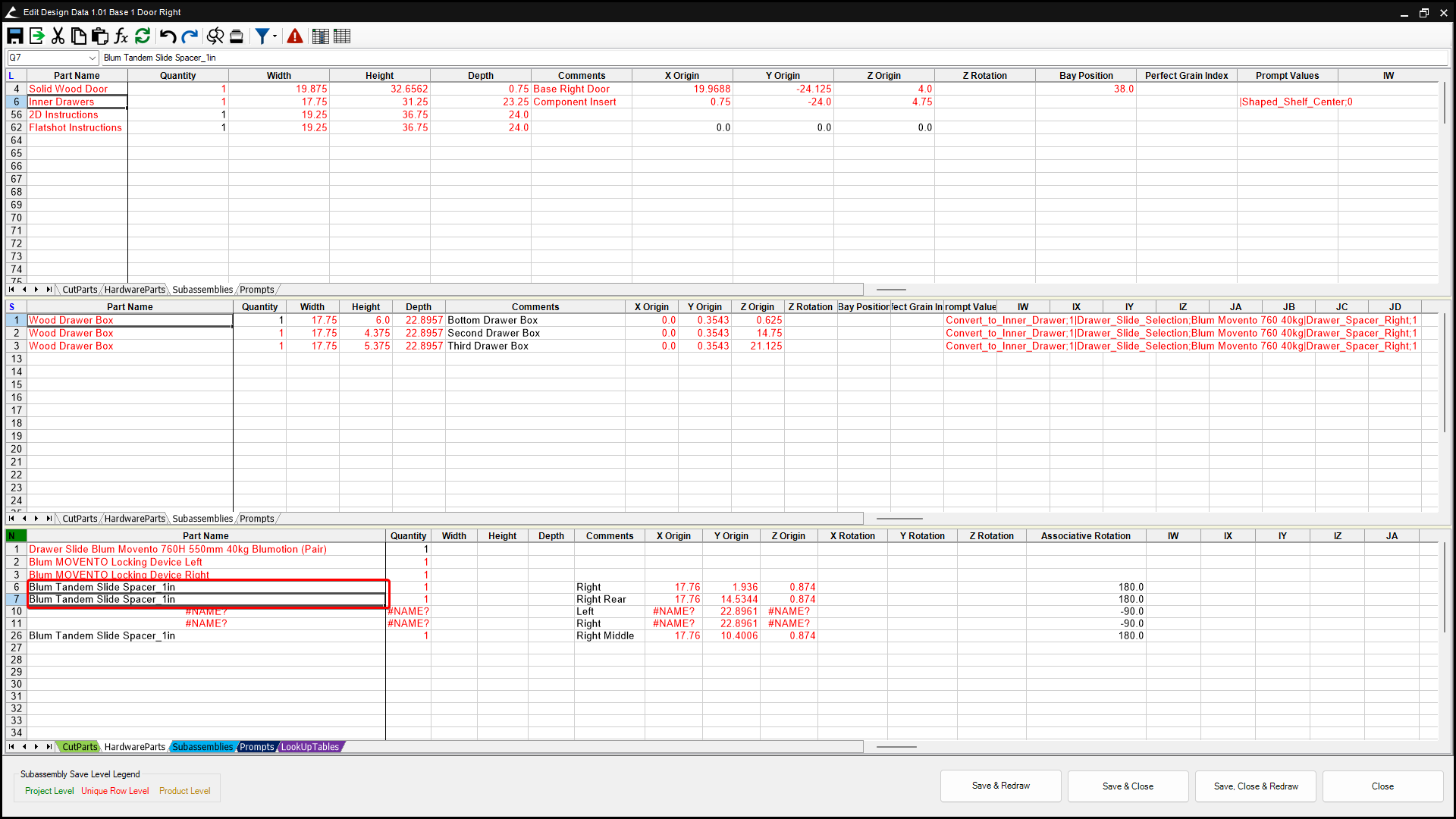Click the red warning triangle icon
The height and width of the screenshot is (819, 1456).
tap(295, 36)
